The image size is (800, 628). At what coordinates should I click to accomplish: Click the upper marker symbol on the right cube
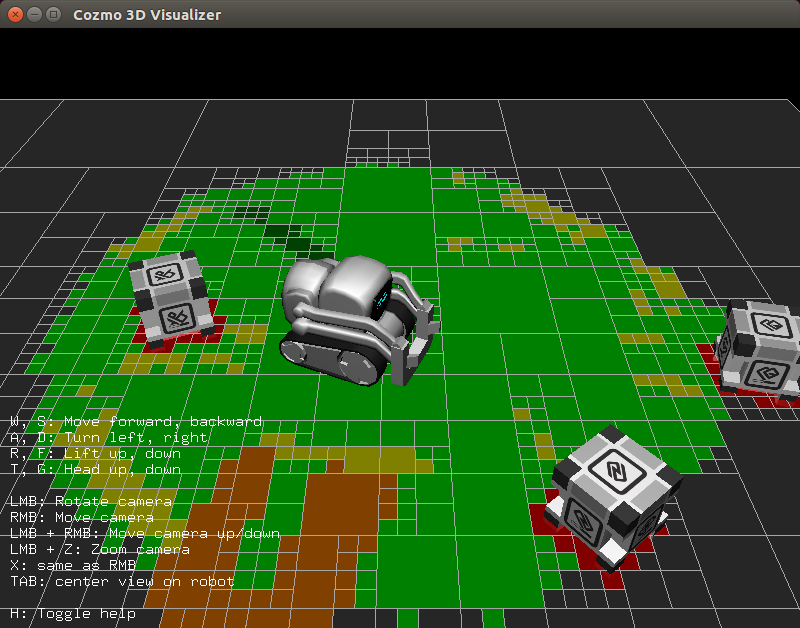pyautogui.click(x=771, y=324)
